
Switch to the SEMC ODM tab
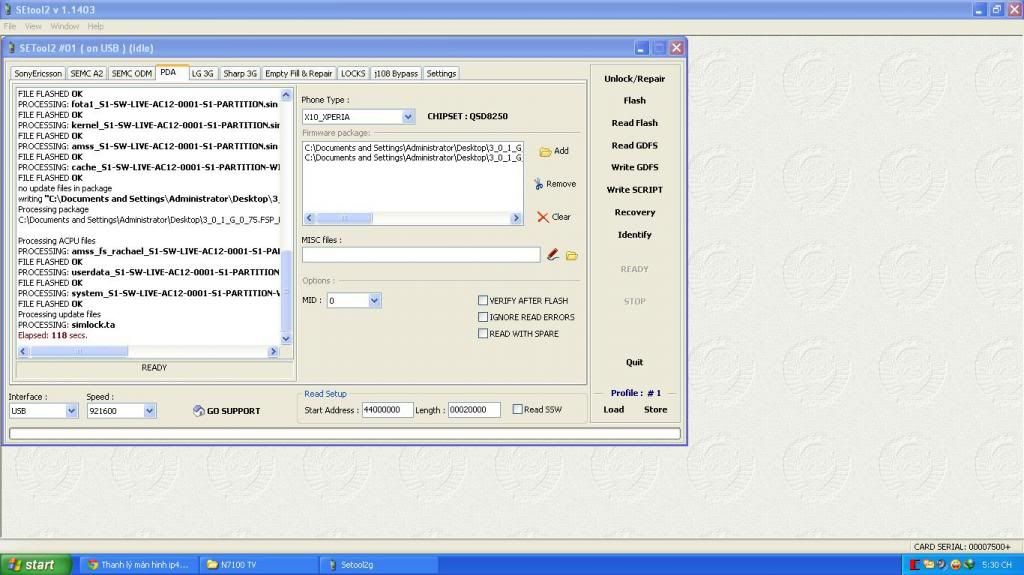131,74
